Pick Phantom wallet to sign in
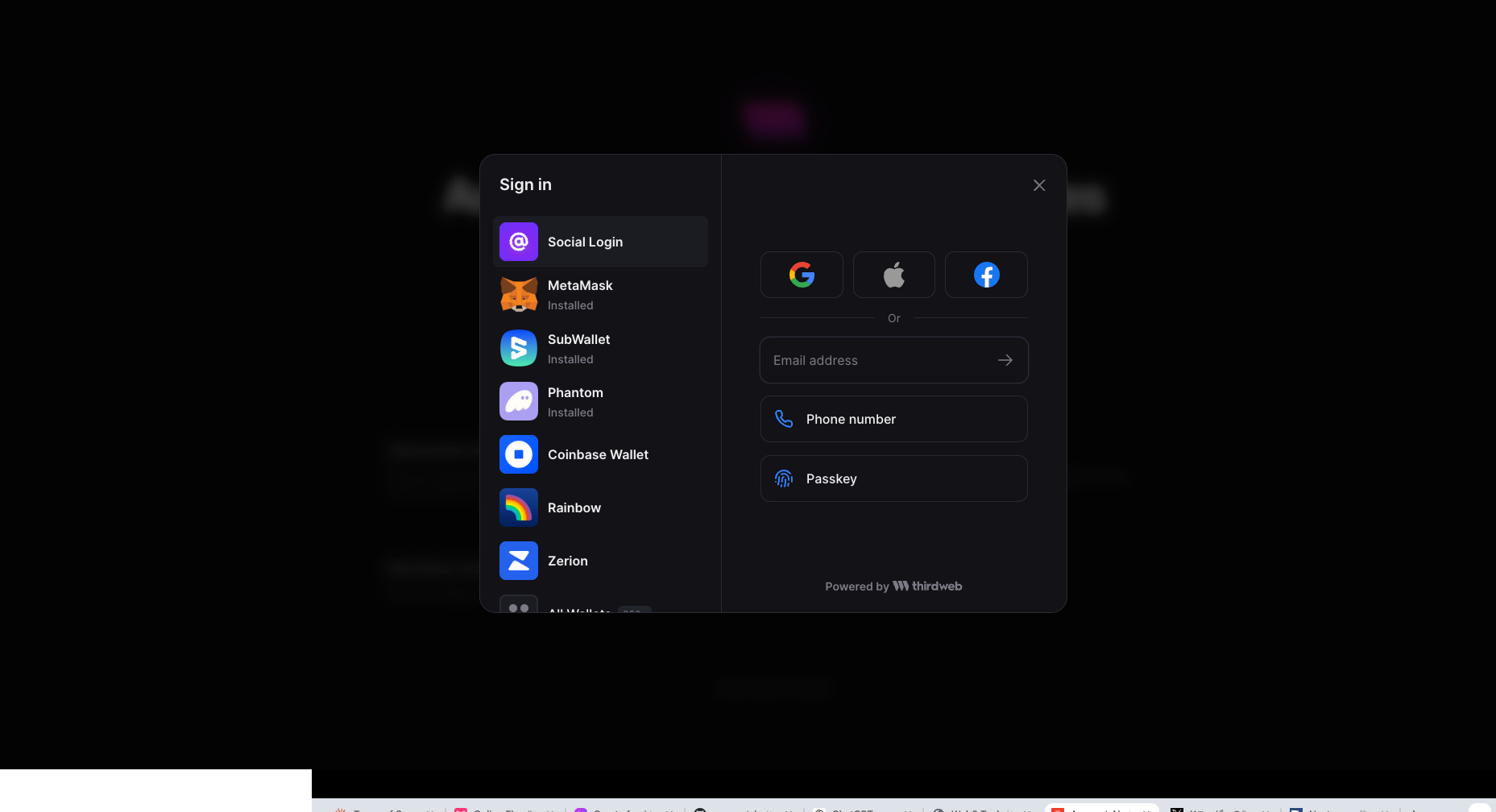The width and height of the screenshot is (1496, 812). click(x=600, y=402)
